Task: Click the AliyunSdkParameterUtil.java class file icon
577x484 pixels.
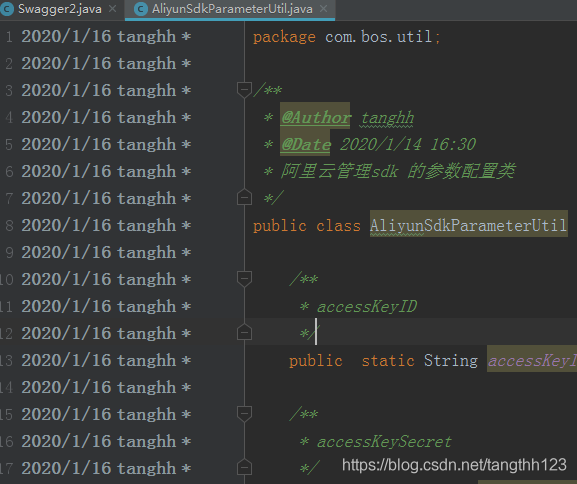Action: tap(141, 9)
